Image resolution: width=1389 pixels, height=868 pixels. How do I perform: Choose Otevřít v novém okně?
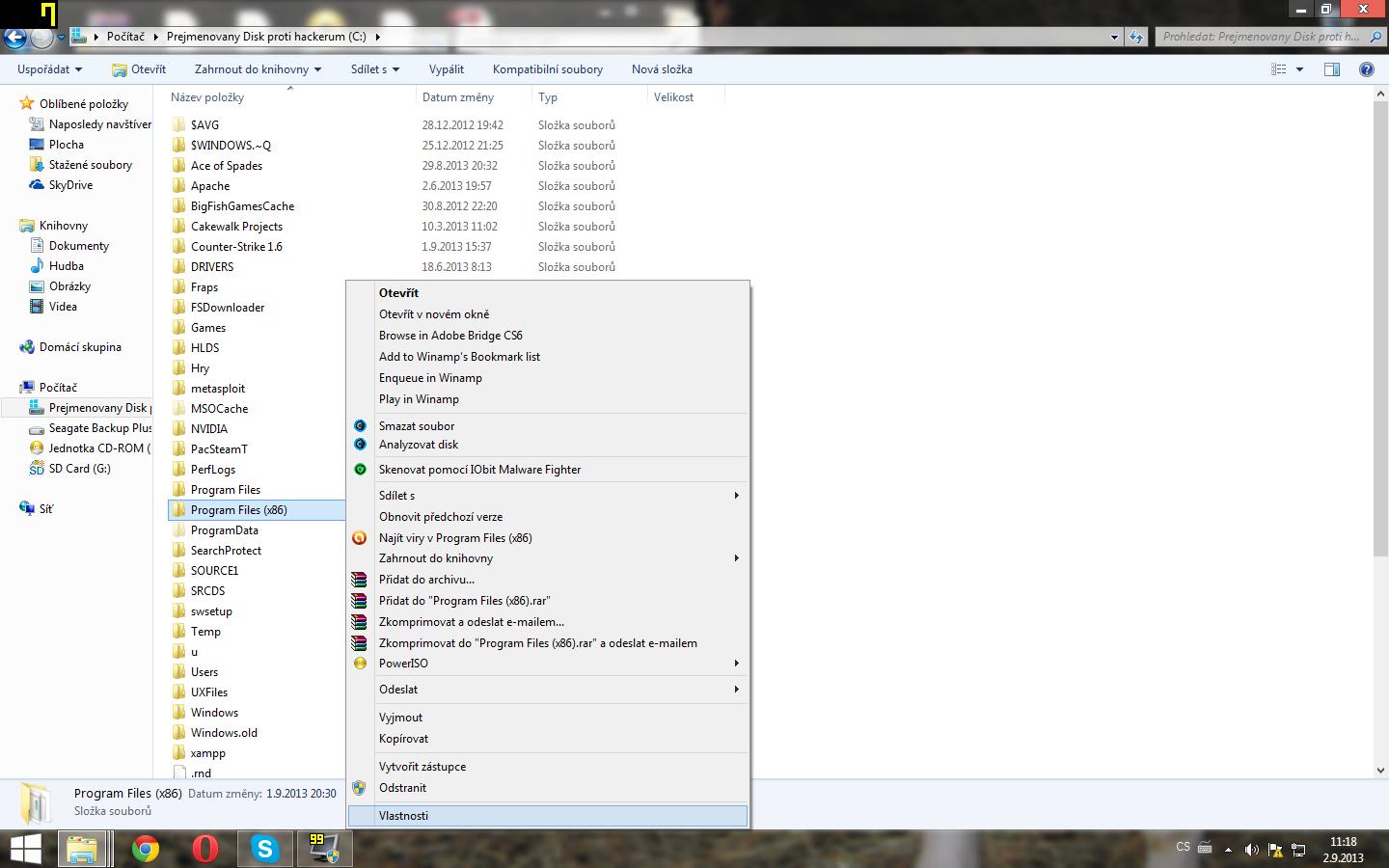point(548,314)
